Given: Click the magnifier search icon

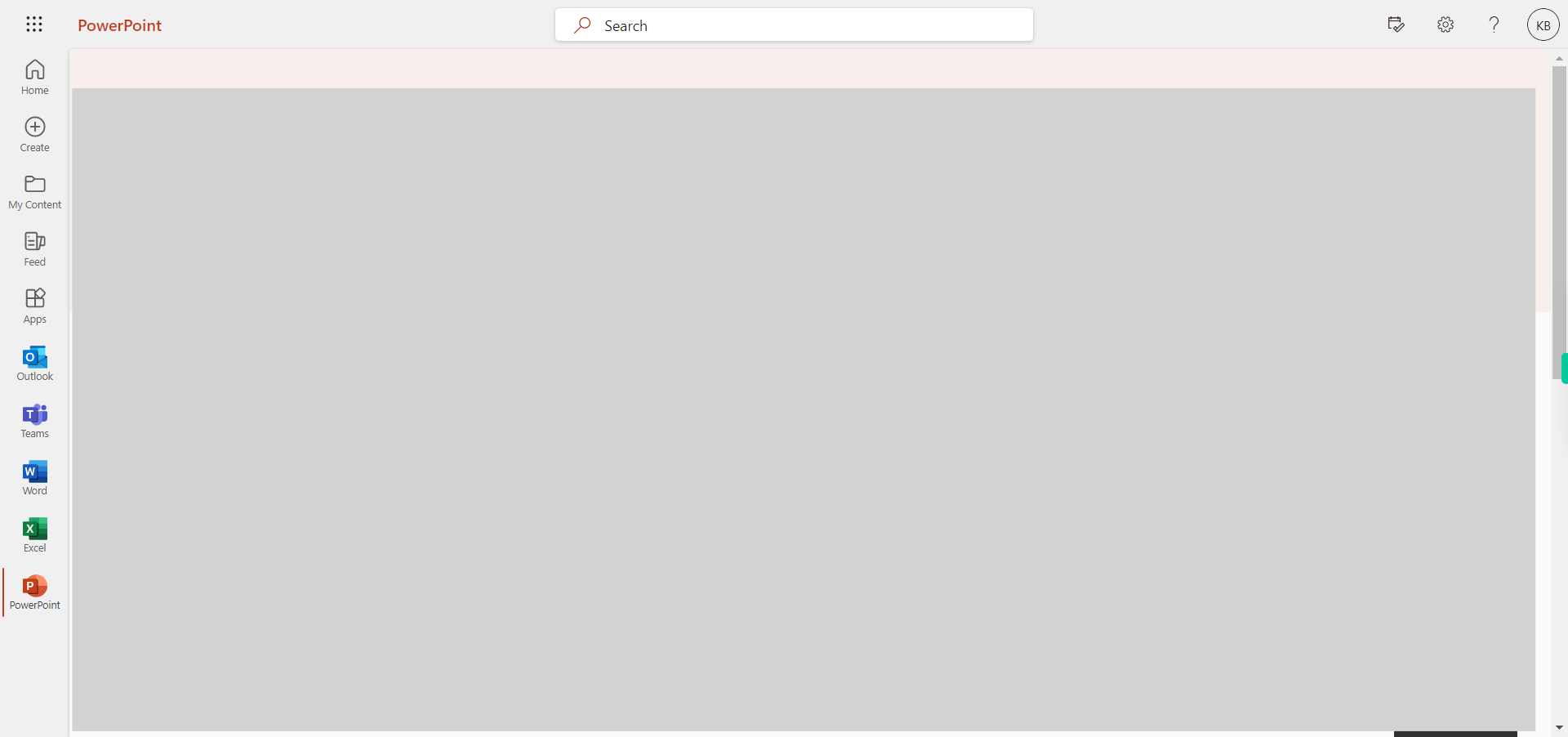Looking at the screenshot, I should [x=582, y=25].
